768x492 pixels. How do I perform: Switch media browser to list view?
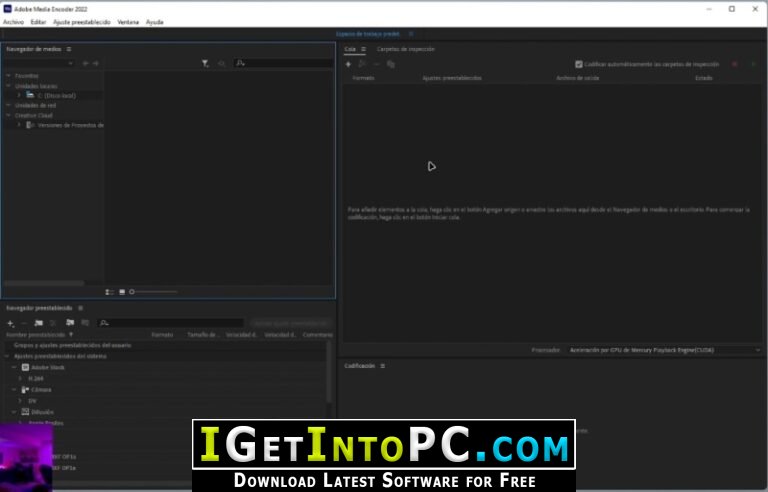click(109, 292)
